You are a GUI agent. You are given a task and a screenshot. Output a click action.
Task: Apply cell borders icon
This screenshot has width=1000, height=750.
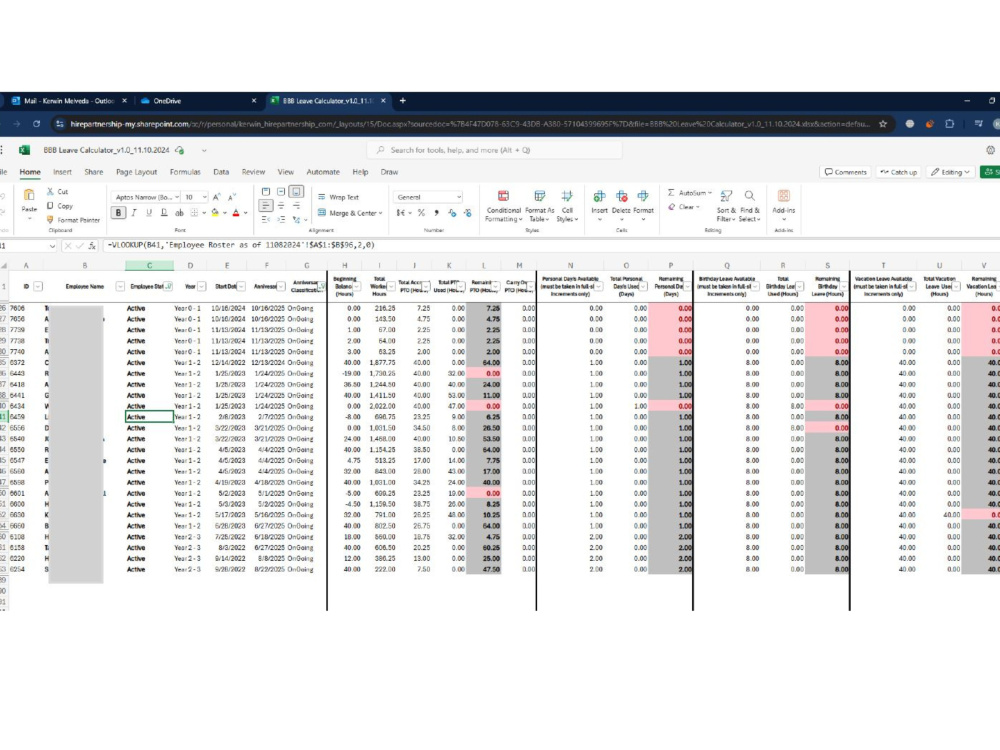195,212
